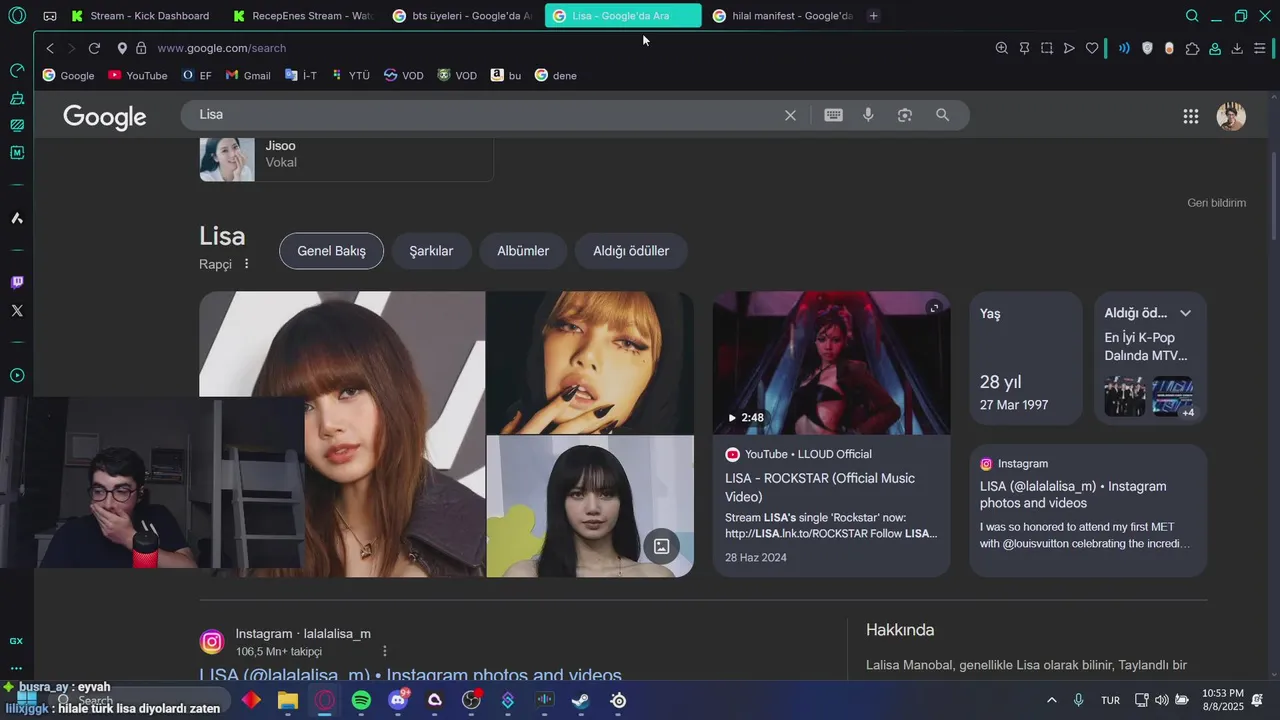Viewport: 1280px width, 720px height.
Task: Select the Aldığı ödüller chip
Action: click(631, 251)
